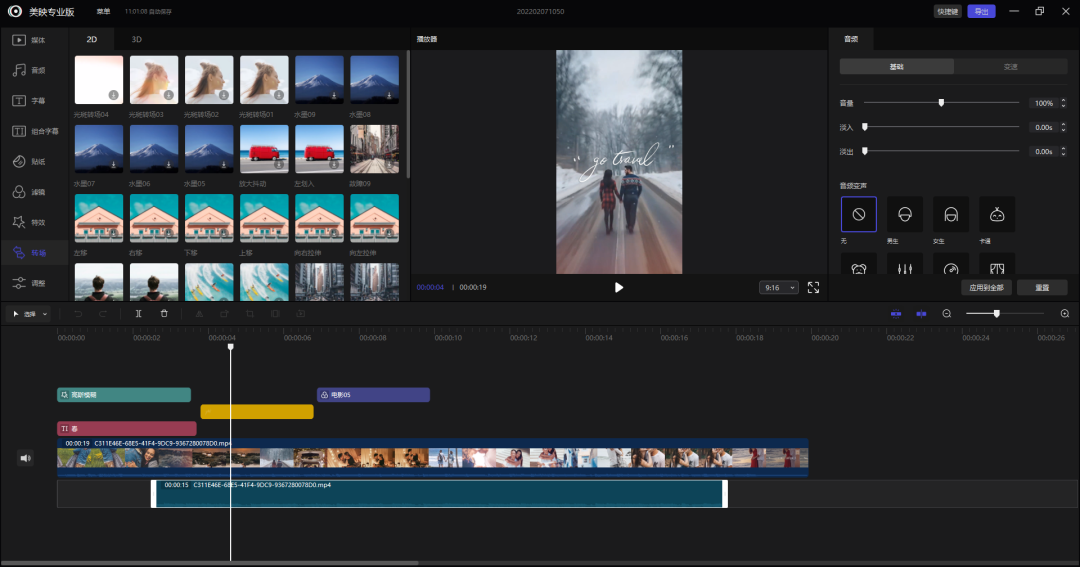Undo the last edit
1080x567 pixels.
pyautogui.click(x=78, y=313)
